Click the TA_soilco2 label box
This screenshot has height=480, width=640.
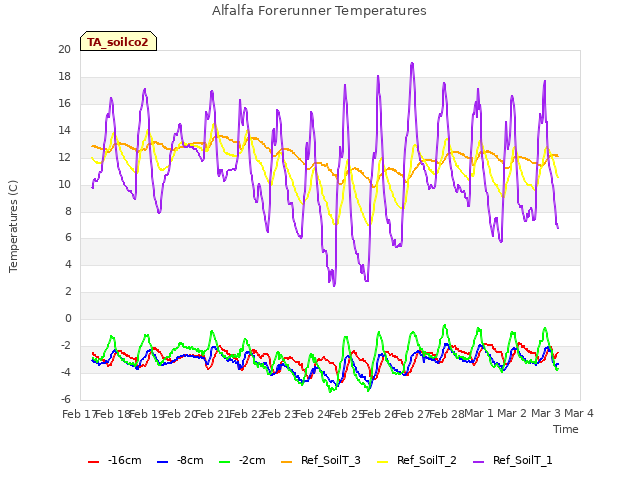pos(118,41)
